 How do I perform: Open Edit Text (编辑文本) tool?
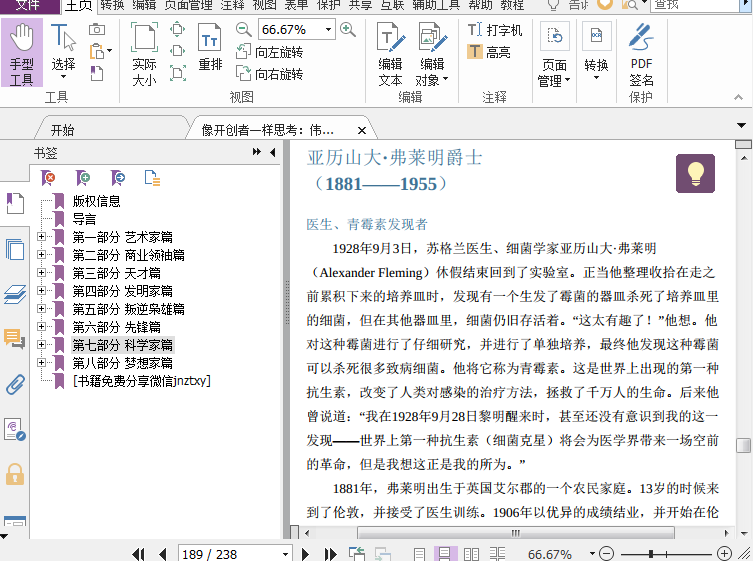point(390,54)
